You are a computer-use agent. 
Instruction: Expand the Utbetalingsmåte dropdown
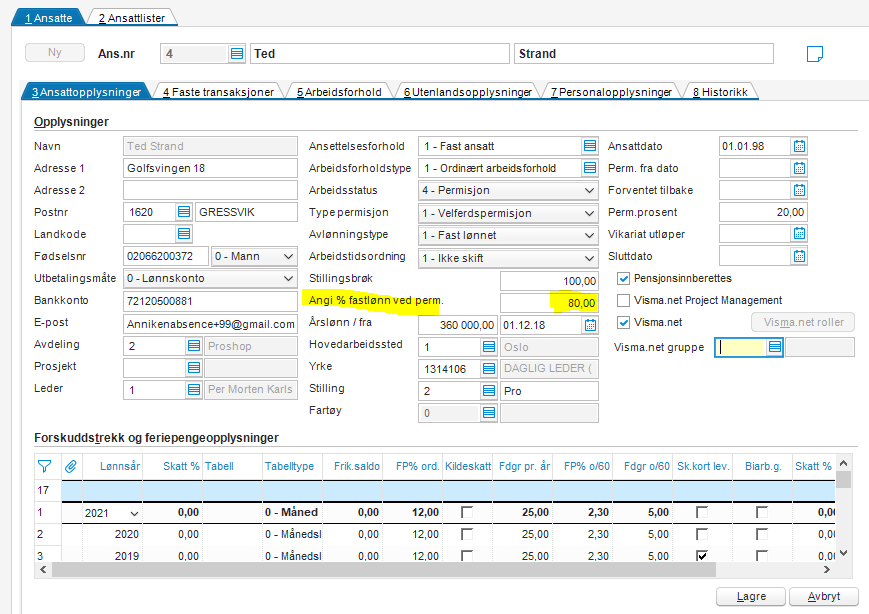288,278
